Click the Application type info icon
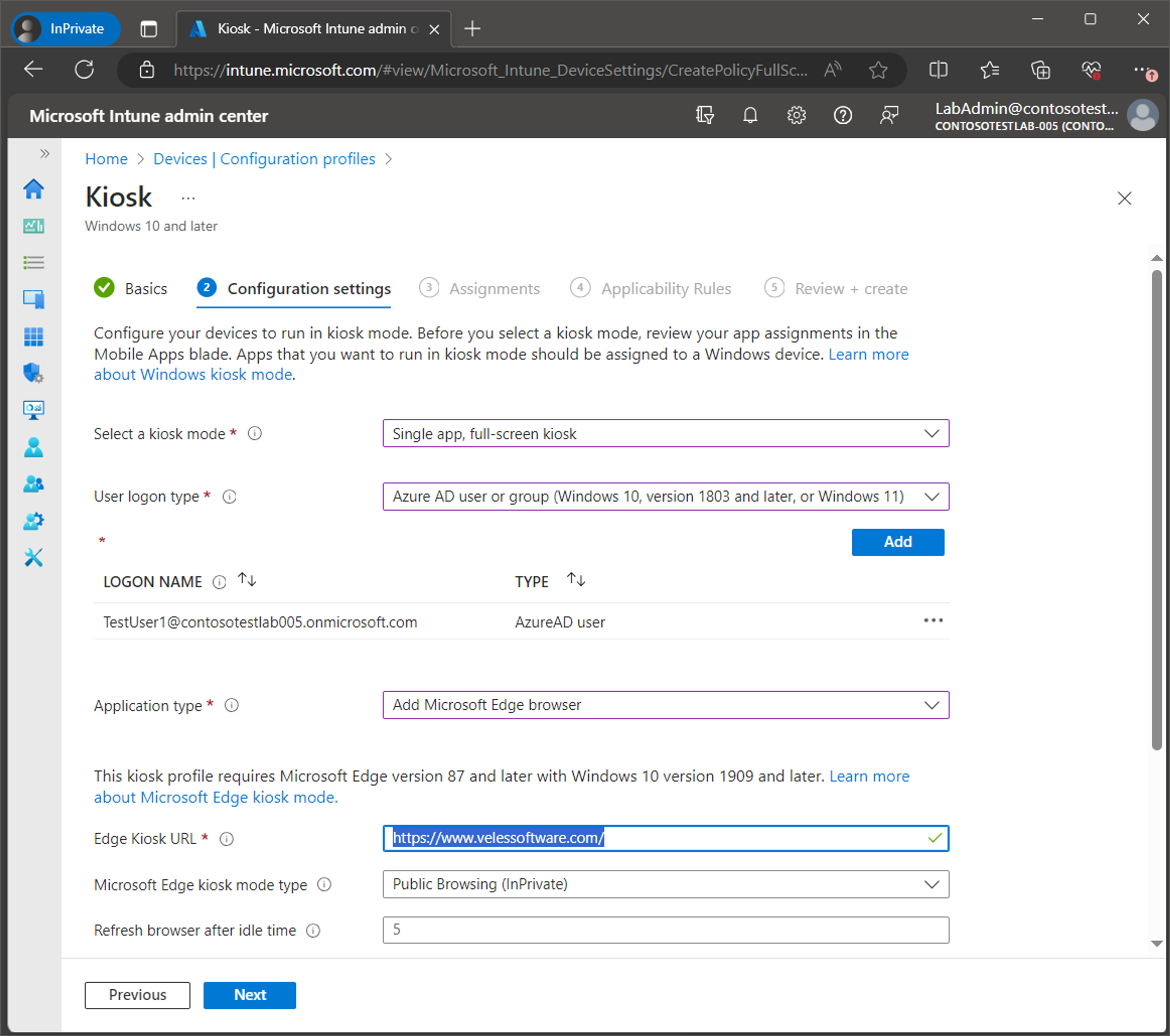 click(x=231, y=706)
